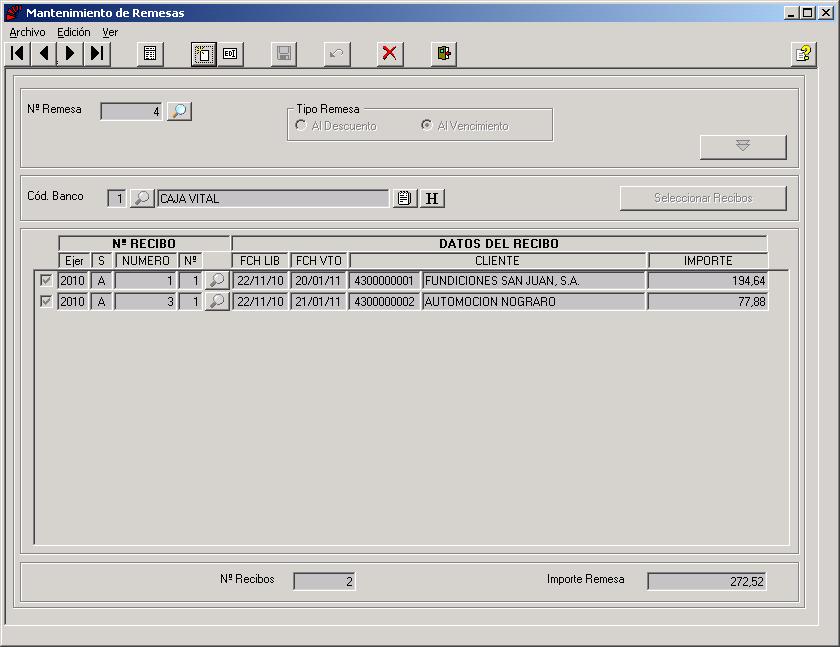
Task: Click the 194,64 amount cell
Action: (x=708, y=281)
